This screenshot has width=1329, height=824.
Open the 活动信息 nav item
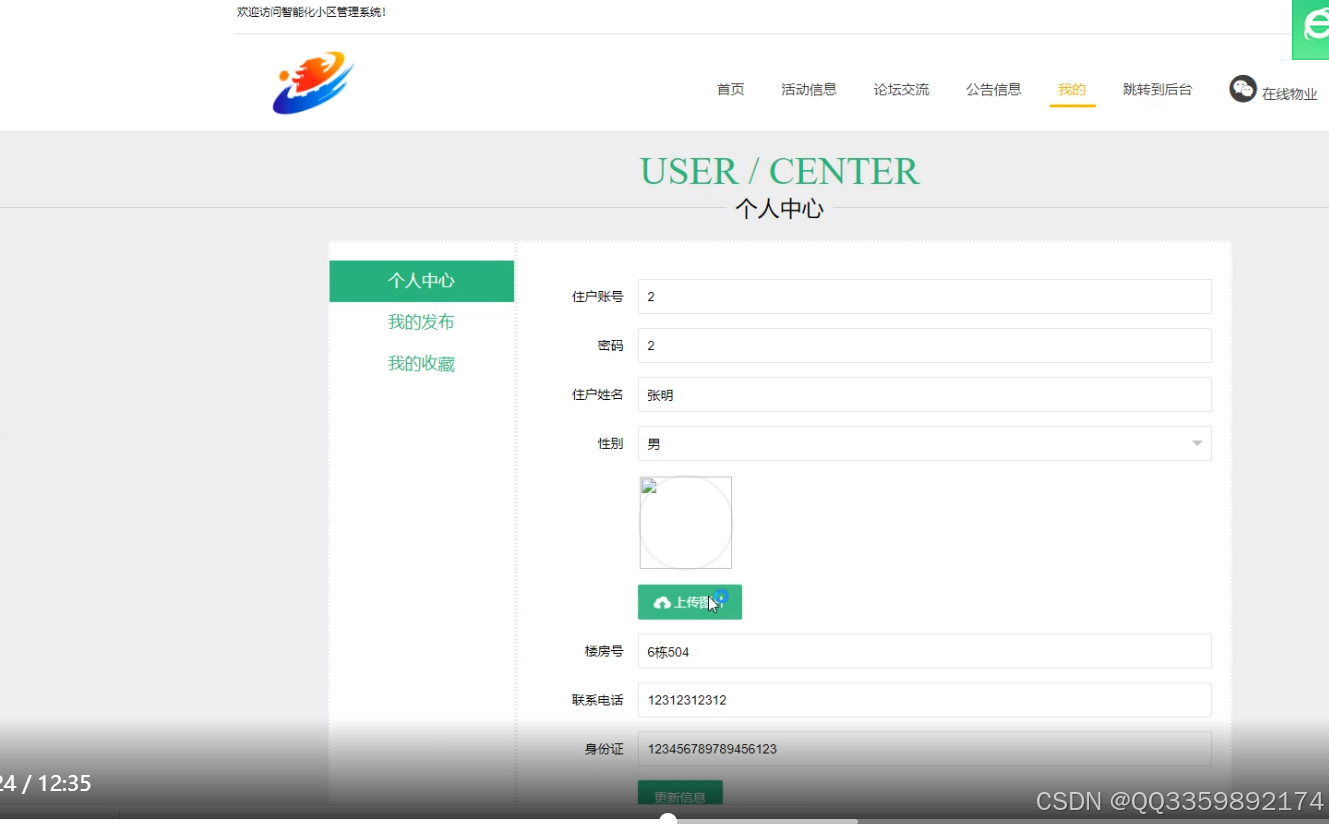pyautogui.click(x=809, y=89)
